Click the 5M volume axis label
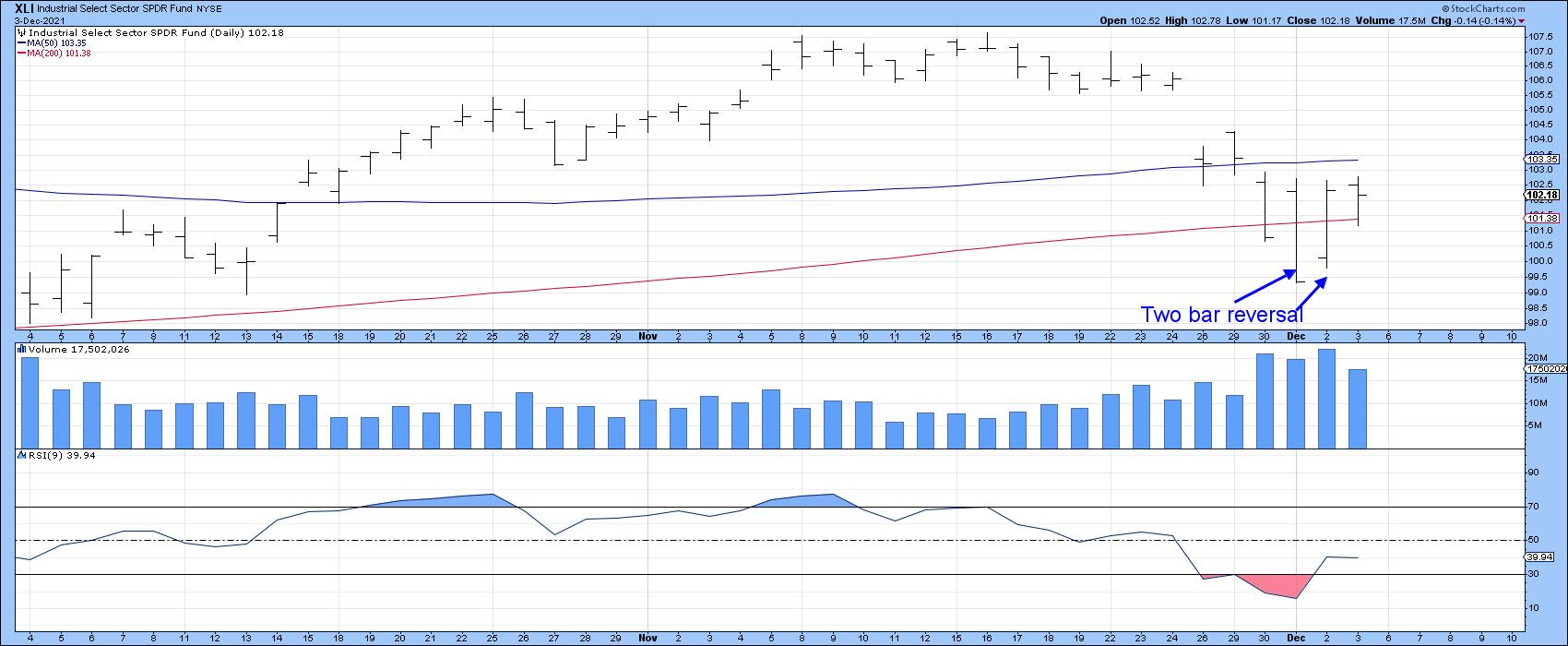 point(1537,425)
